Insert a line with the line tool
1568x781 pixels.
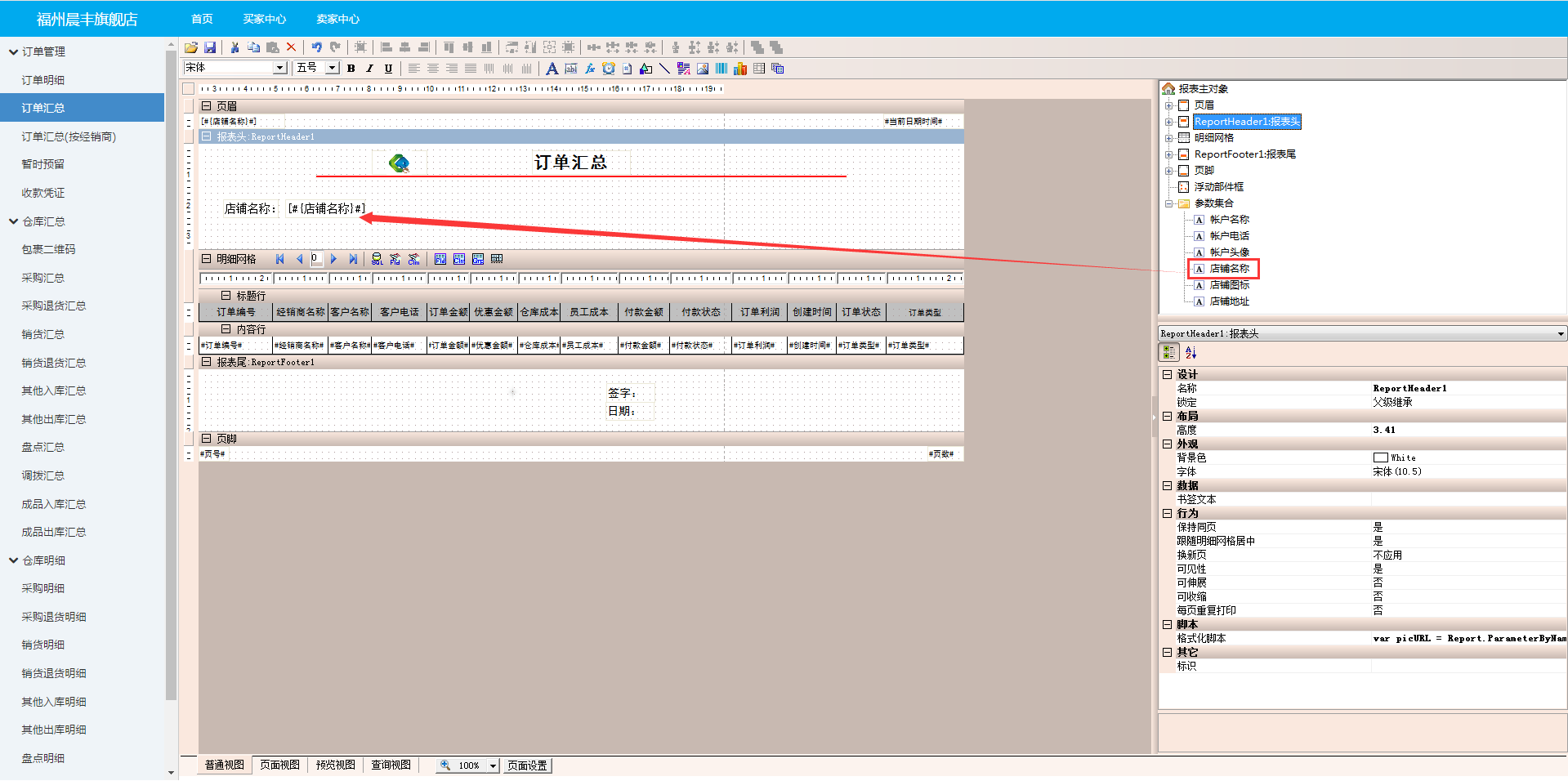point(664,69)
